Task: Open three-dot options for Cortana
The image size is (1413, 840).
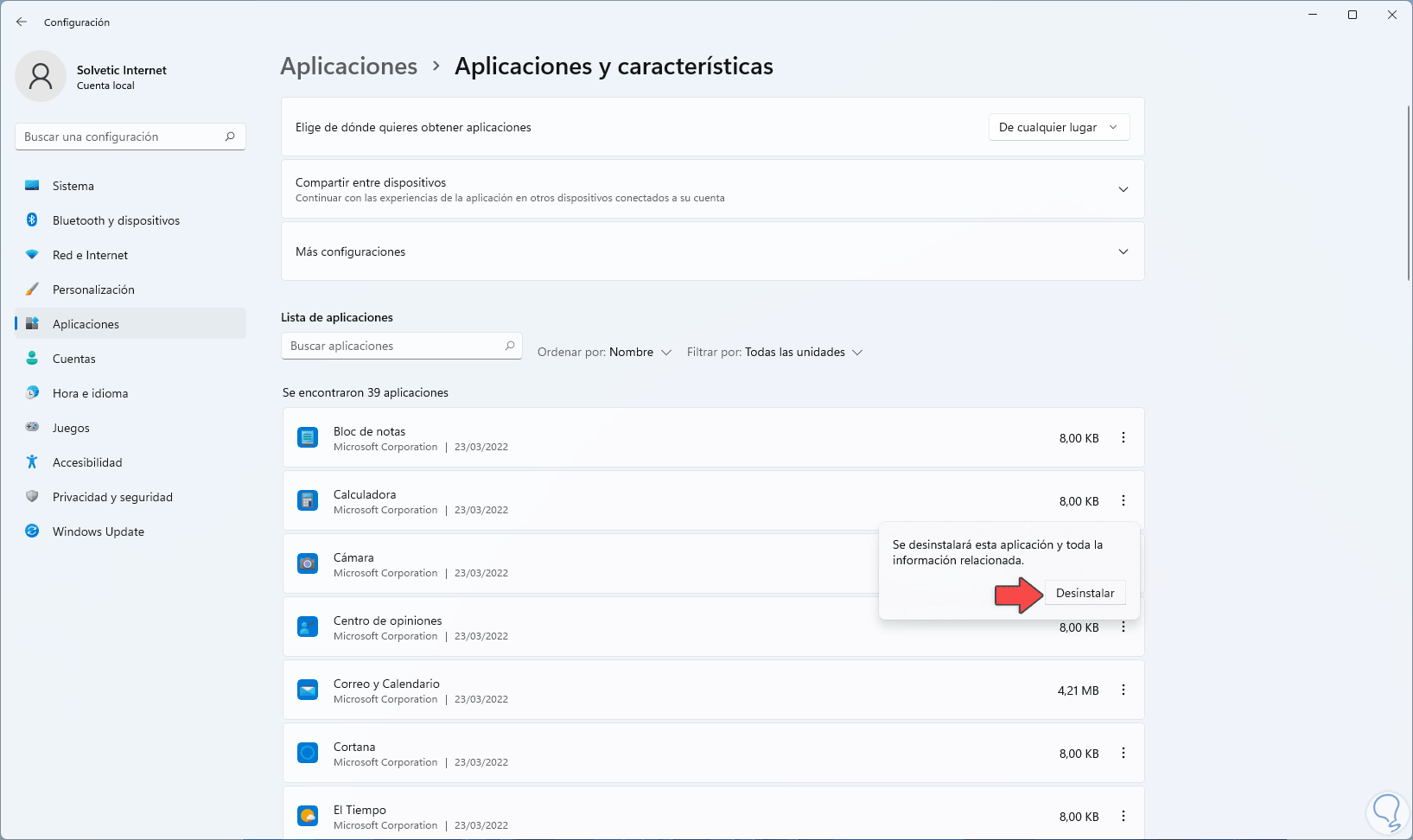Action: [x=1123, y=754]
